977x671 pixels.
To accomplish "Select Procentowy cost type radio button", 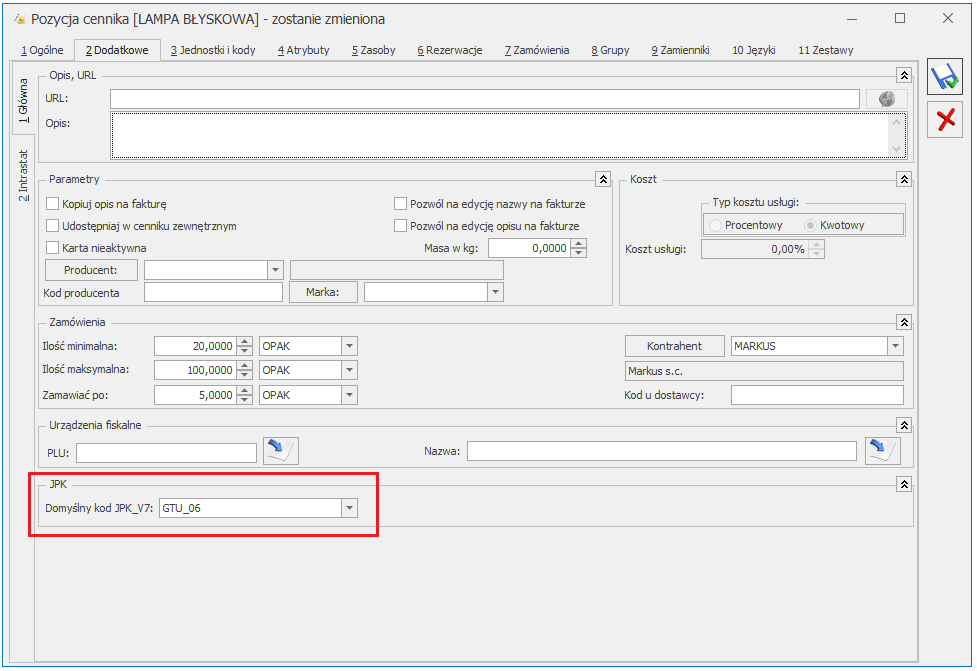I will (715, 226).
